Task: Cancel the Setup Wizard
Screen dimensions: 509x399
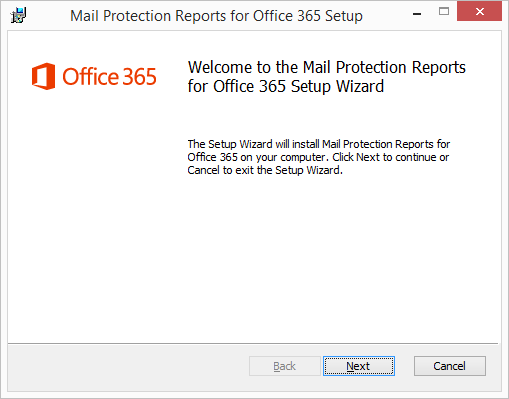Action: 450,366
